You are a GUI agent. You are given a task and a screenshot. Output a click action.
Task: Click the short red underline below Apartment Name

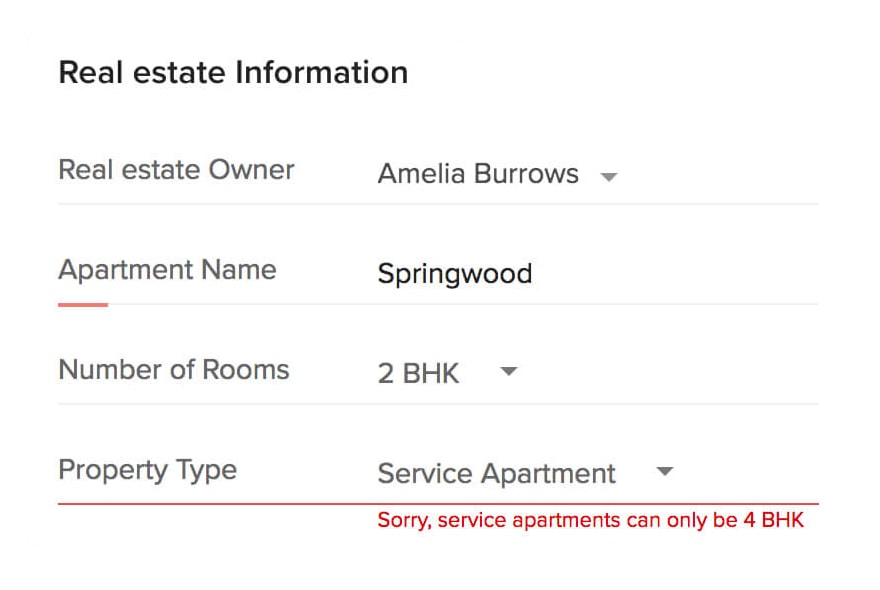click(x=83, y=304)
